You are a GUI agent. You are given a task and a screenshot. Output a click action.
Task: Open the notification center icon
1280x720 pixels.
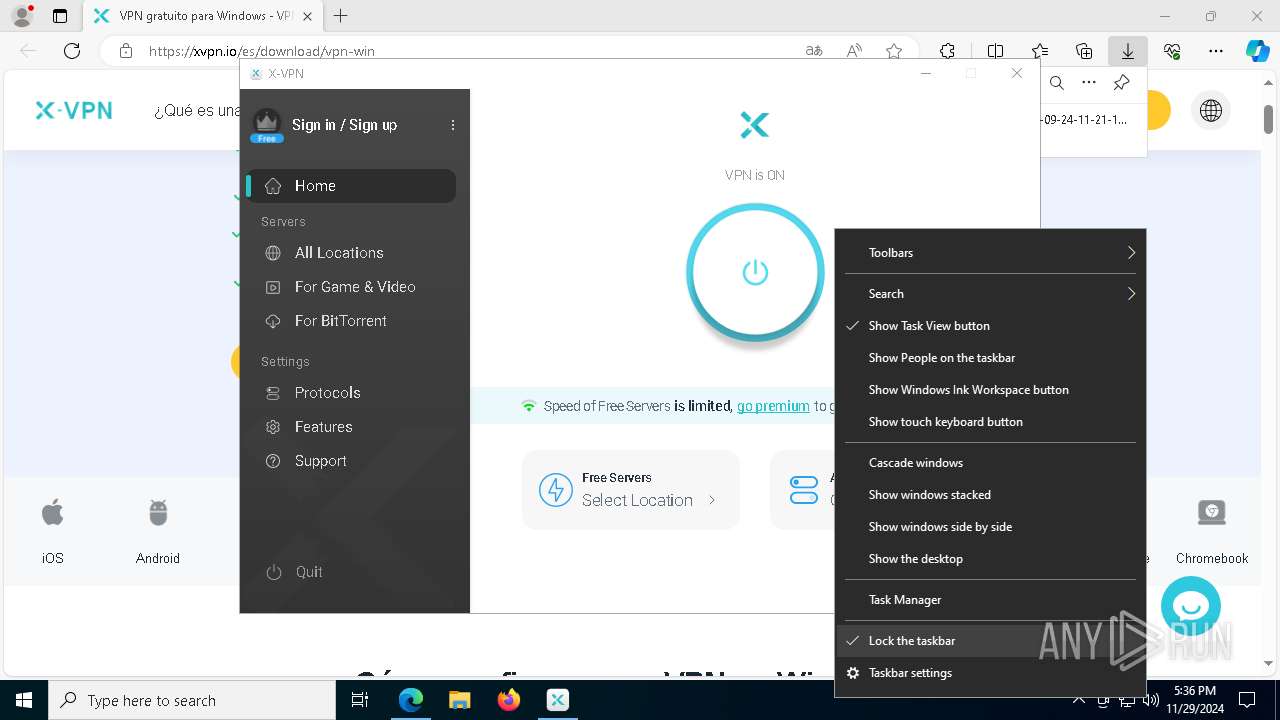(1247, 700)
